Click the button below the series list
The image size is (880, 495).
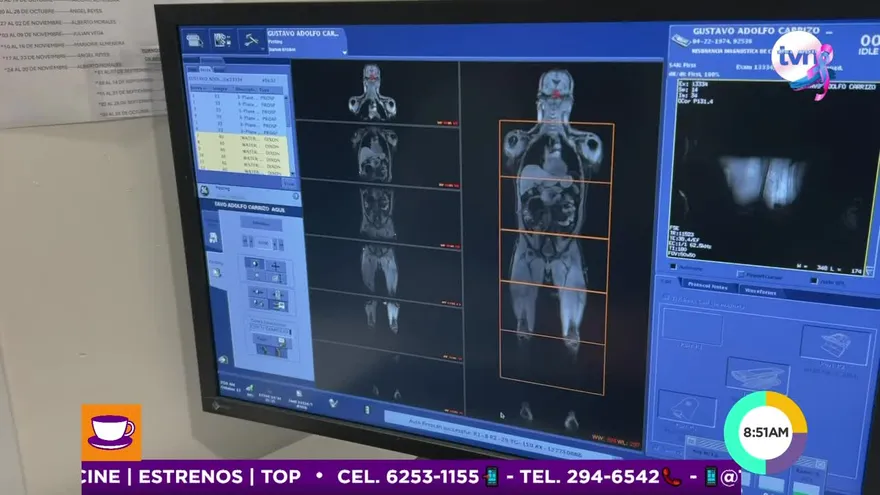tap(288, 184)
